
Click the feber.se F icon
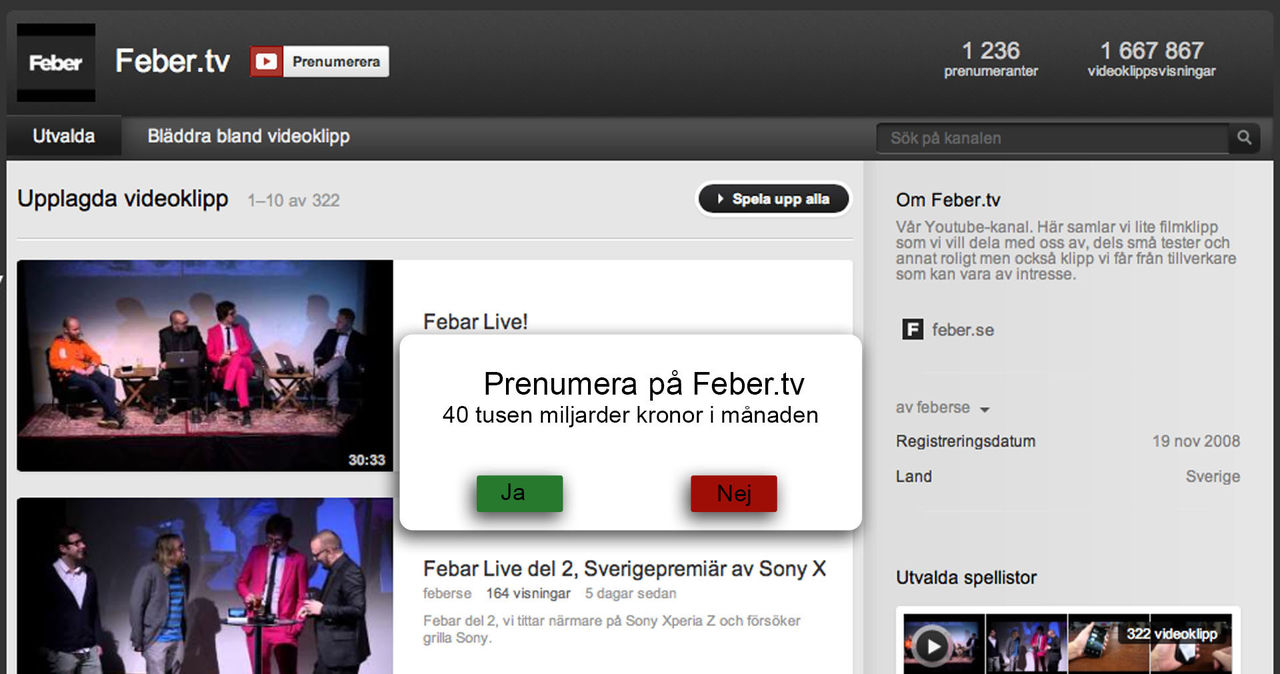[x=910, y=329]
